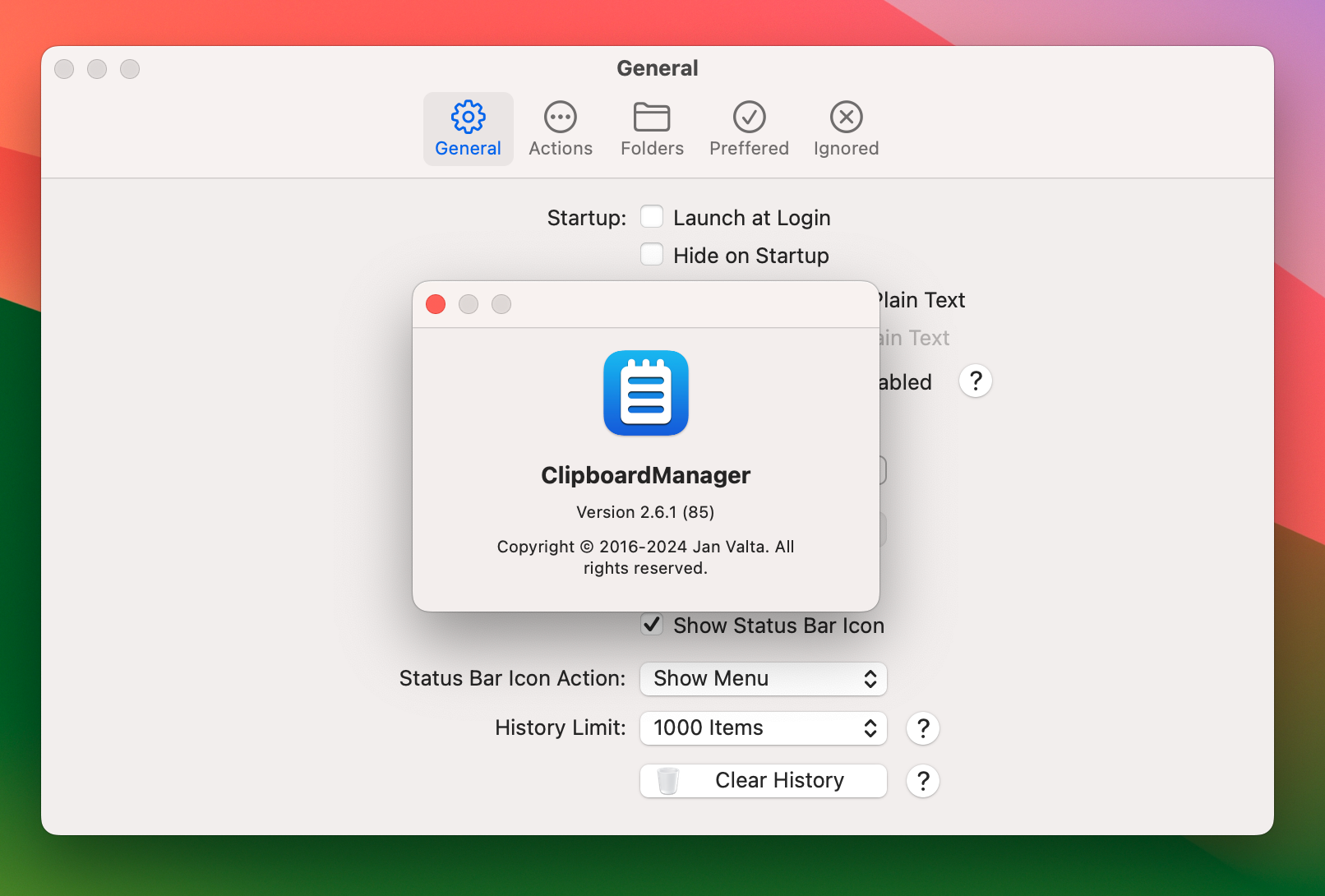Open the Ignored tab
Screen dimensions: 1325x896
pos(846,129)
